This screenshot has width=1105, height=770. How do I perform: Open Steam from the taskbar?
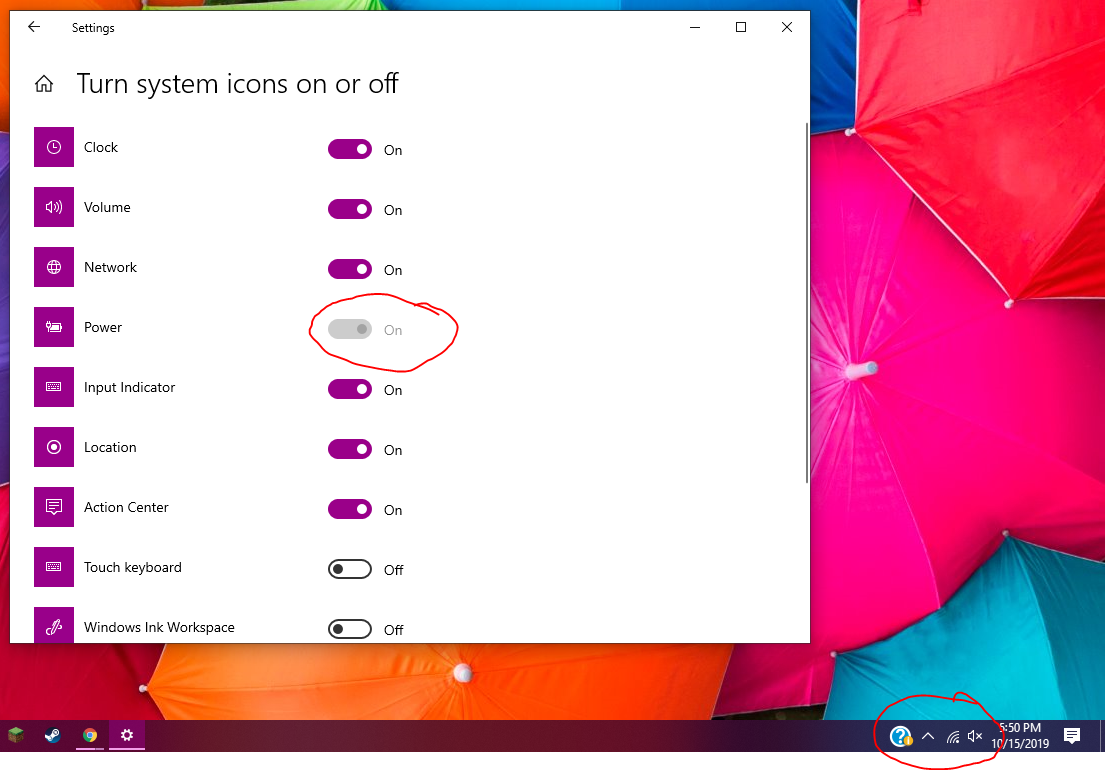click(x=52, y=735)
